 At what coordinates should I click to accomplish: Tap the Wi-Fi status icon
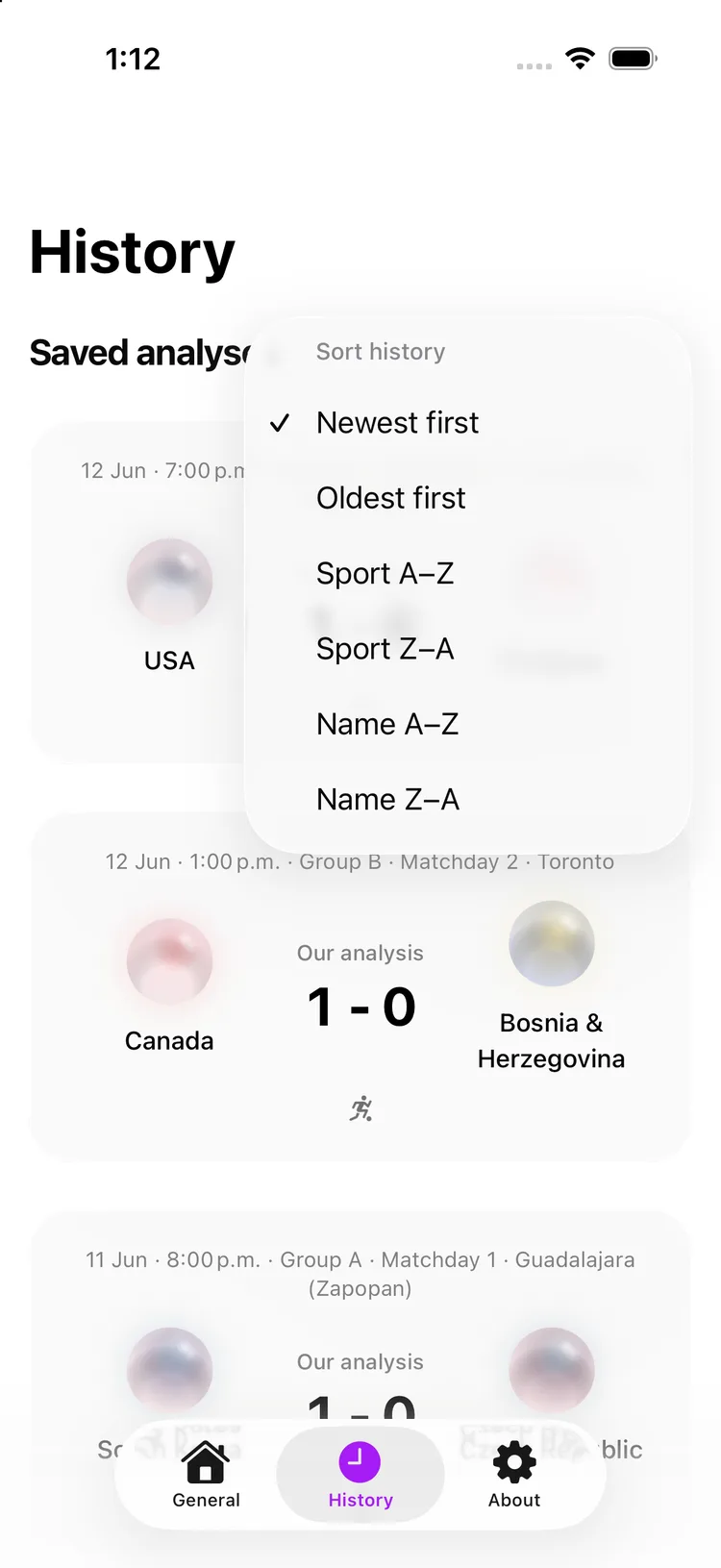(580, 59)
